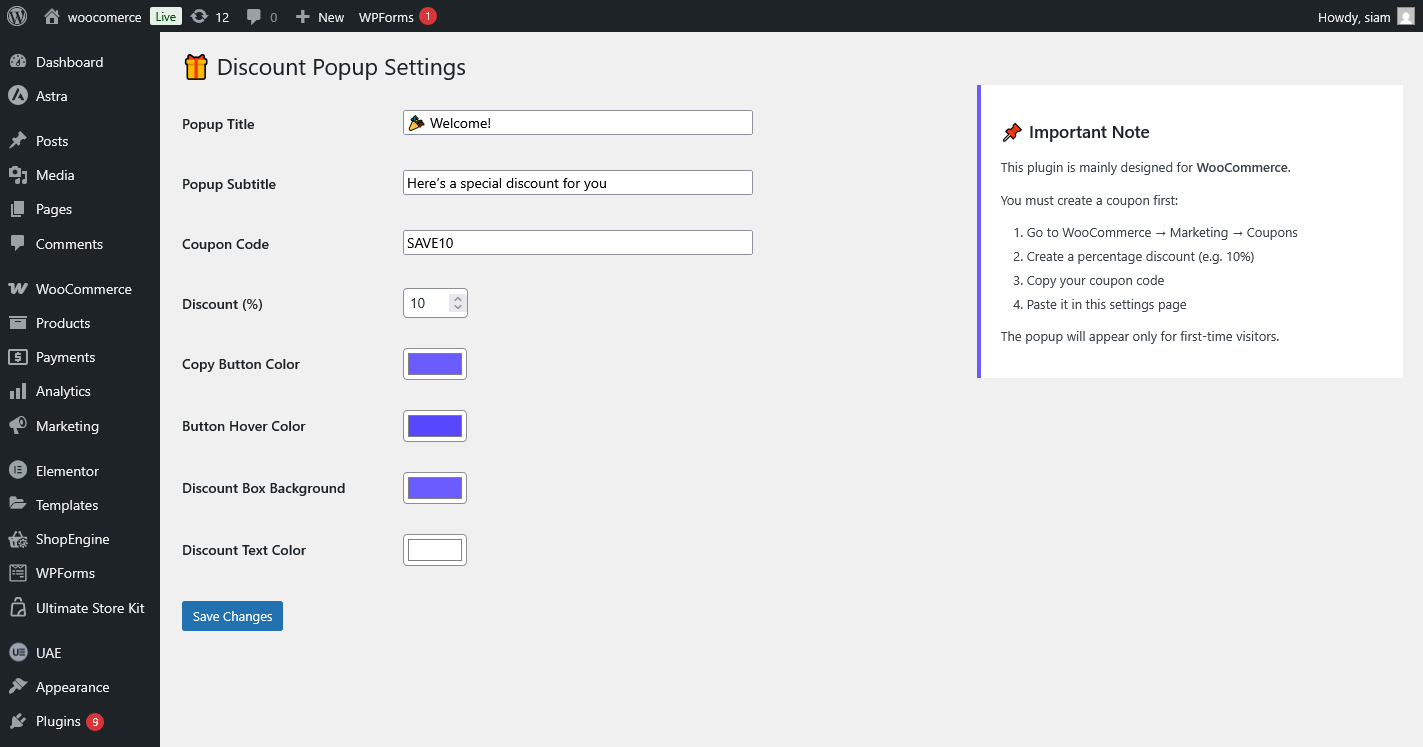
Task: Open the New menu in admin bar
Action: point(319,16)
